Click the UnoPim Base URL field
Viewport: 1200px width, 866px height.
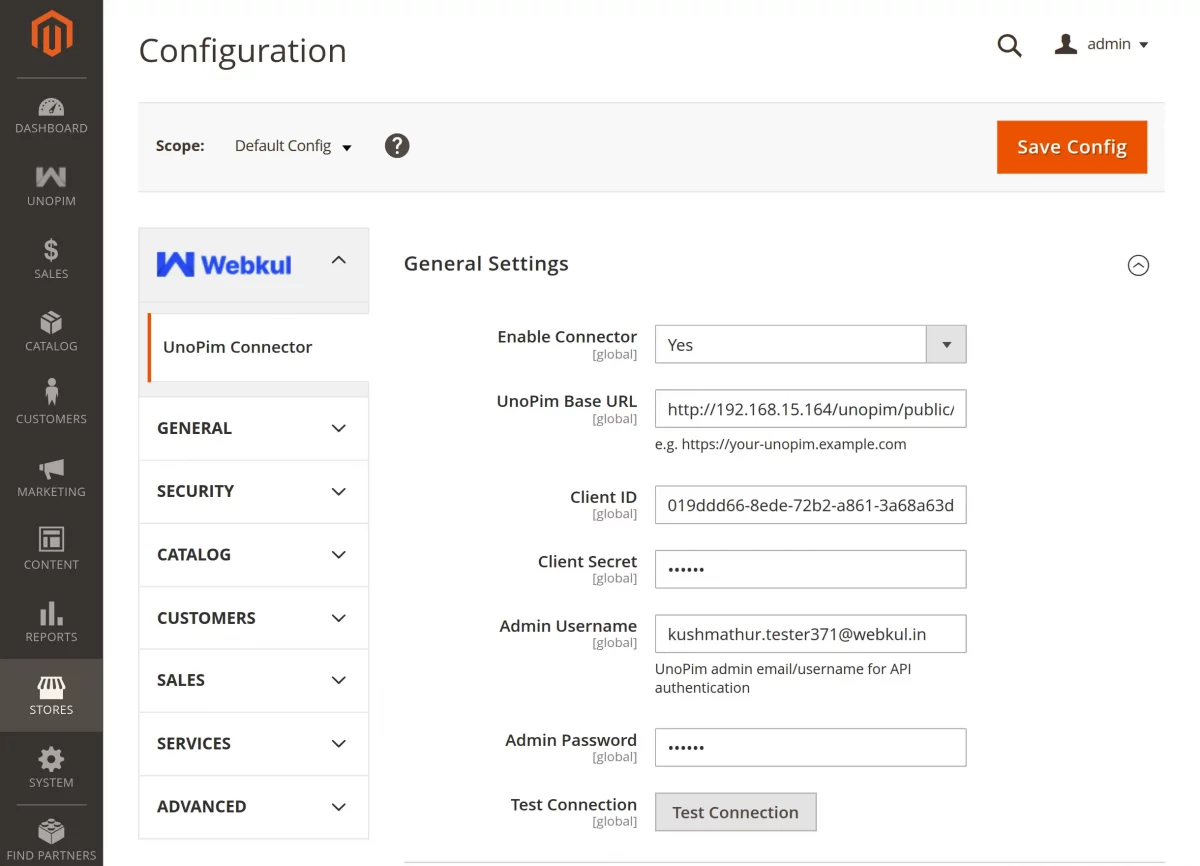(x=810, y=409)
